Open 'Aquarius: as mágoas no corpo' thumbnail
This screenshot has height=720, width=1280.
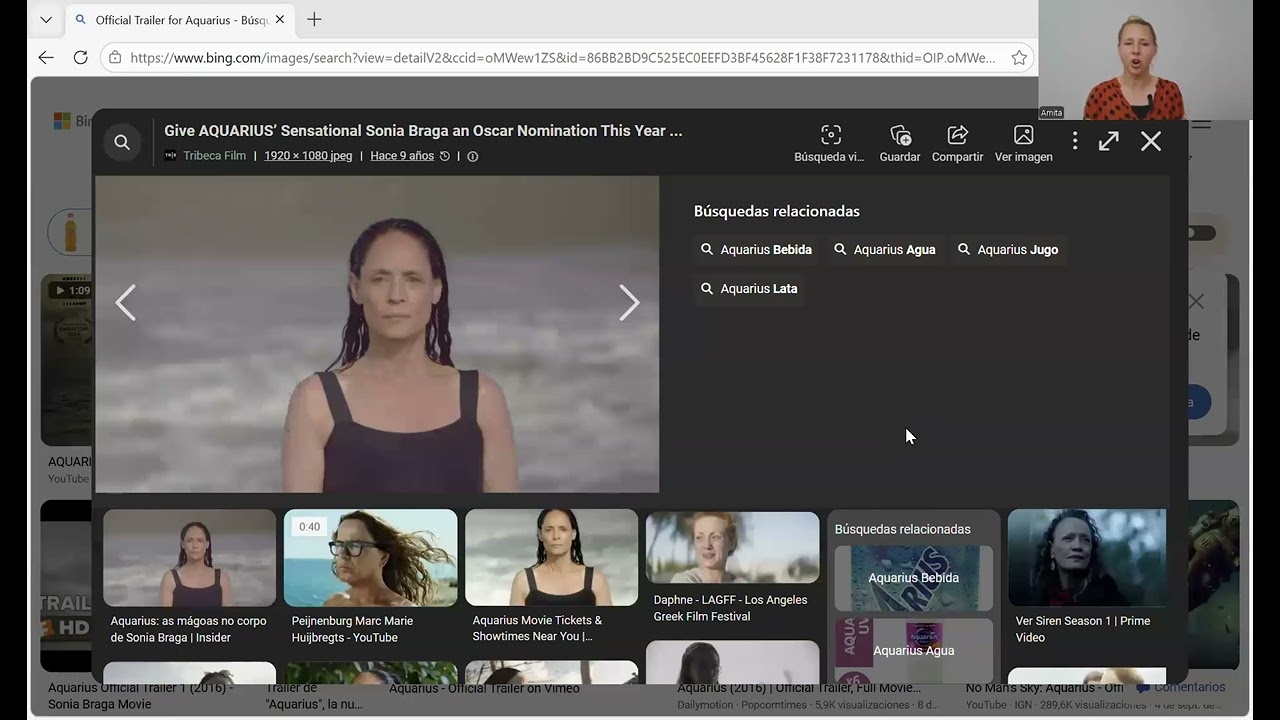pos(189,557)
